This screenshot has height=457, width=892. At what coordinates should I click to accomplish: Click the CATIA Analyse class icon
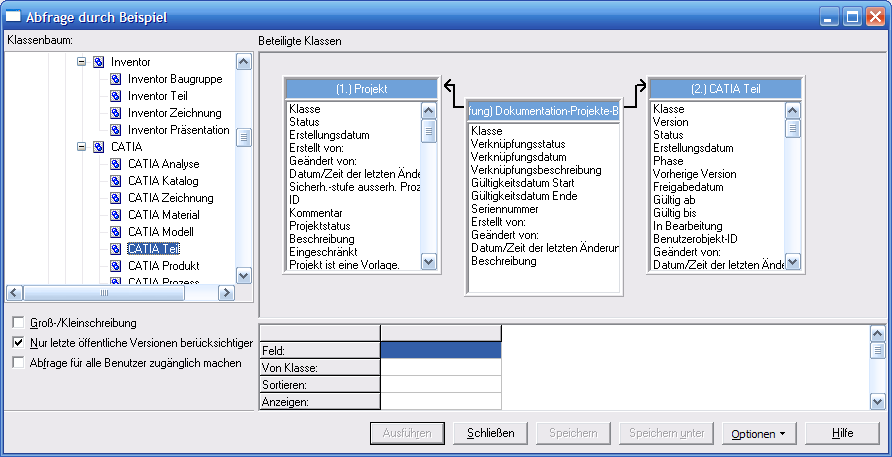(115, 164)
